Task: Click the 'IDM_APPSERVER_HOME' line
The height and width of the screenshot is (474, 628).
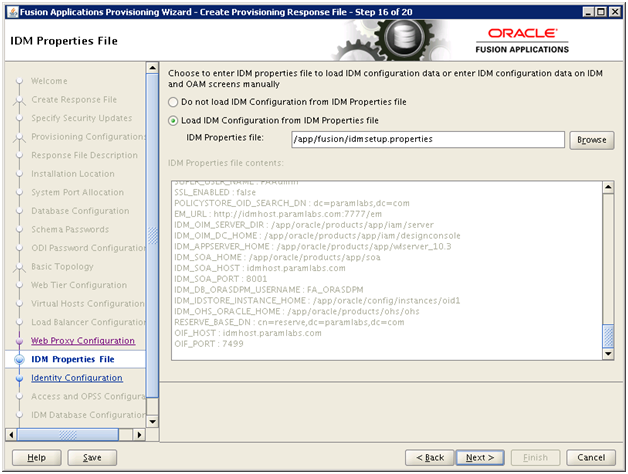Action: (313, 246)
